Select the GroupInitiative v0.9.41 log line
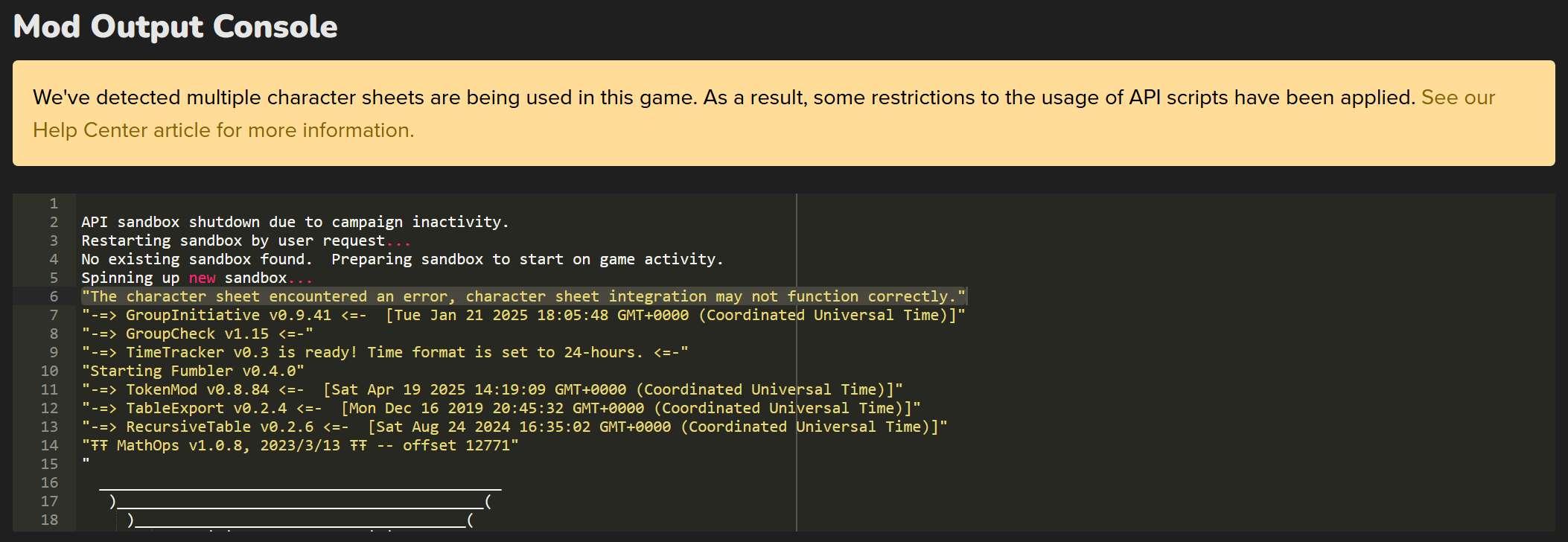 pos(523,315)
